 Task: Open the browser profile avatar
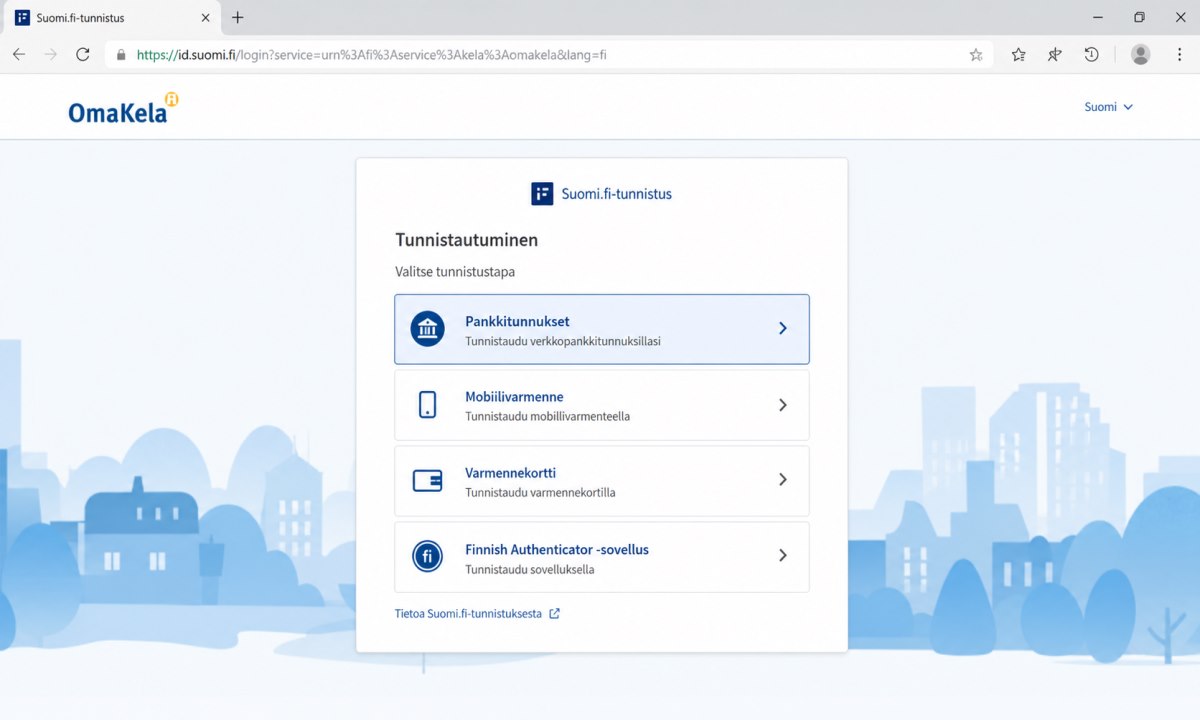(x=1141, y=55)
